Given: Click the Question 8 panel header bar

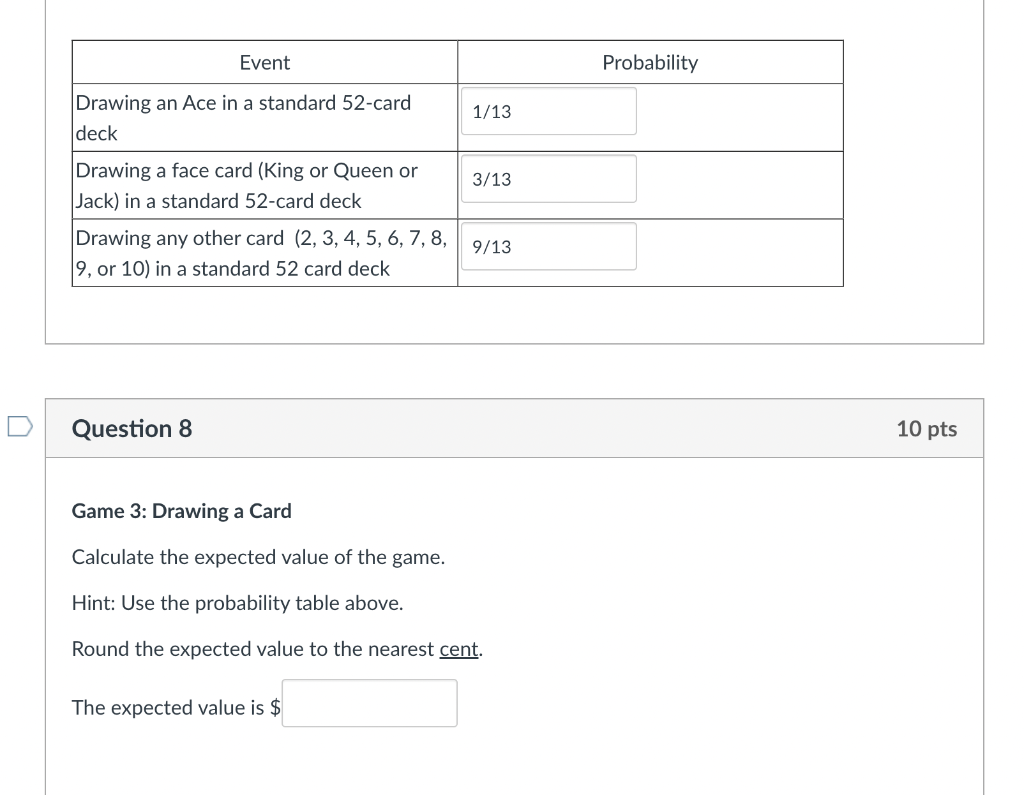Looking at the screenshot, I should pos(514,428).
